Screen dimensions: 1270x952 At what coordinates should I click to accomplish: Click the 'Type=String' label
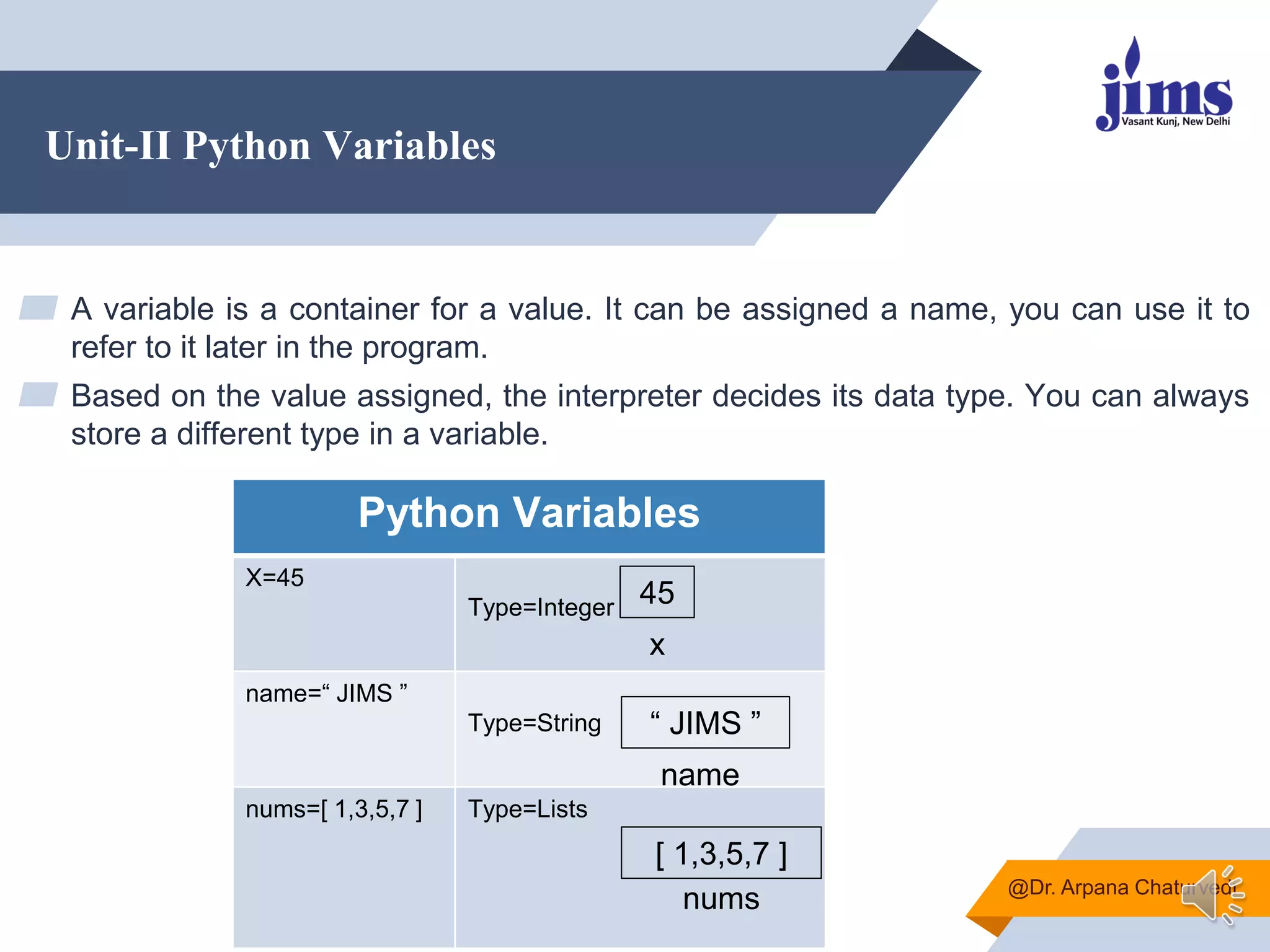pyautogui.click(x=535, y=723)
